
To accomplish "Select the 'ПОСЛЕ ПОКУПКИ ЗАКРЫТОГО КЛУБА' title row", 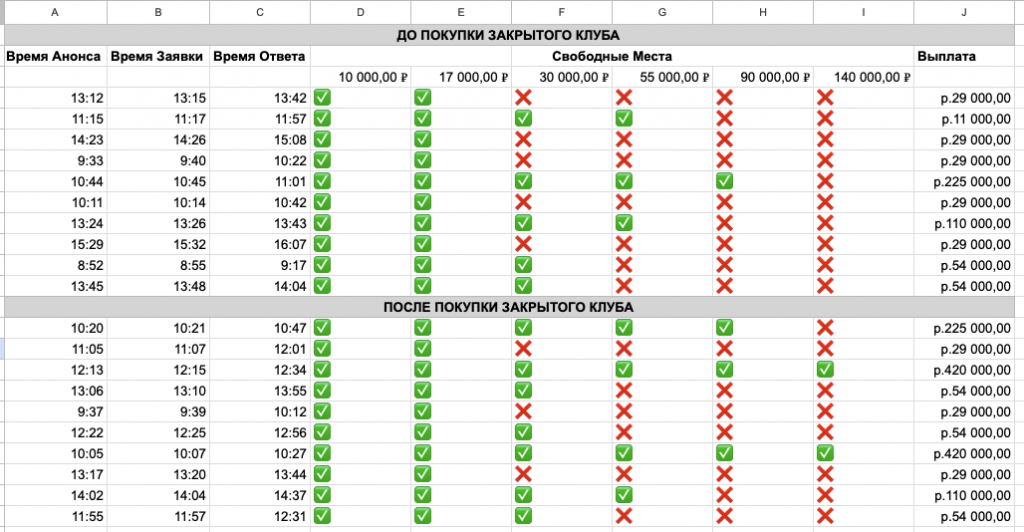I will point(509,307).
